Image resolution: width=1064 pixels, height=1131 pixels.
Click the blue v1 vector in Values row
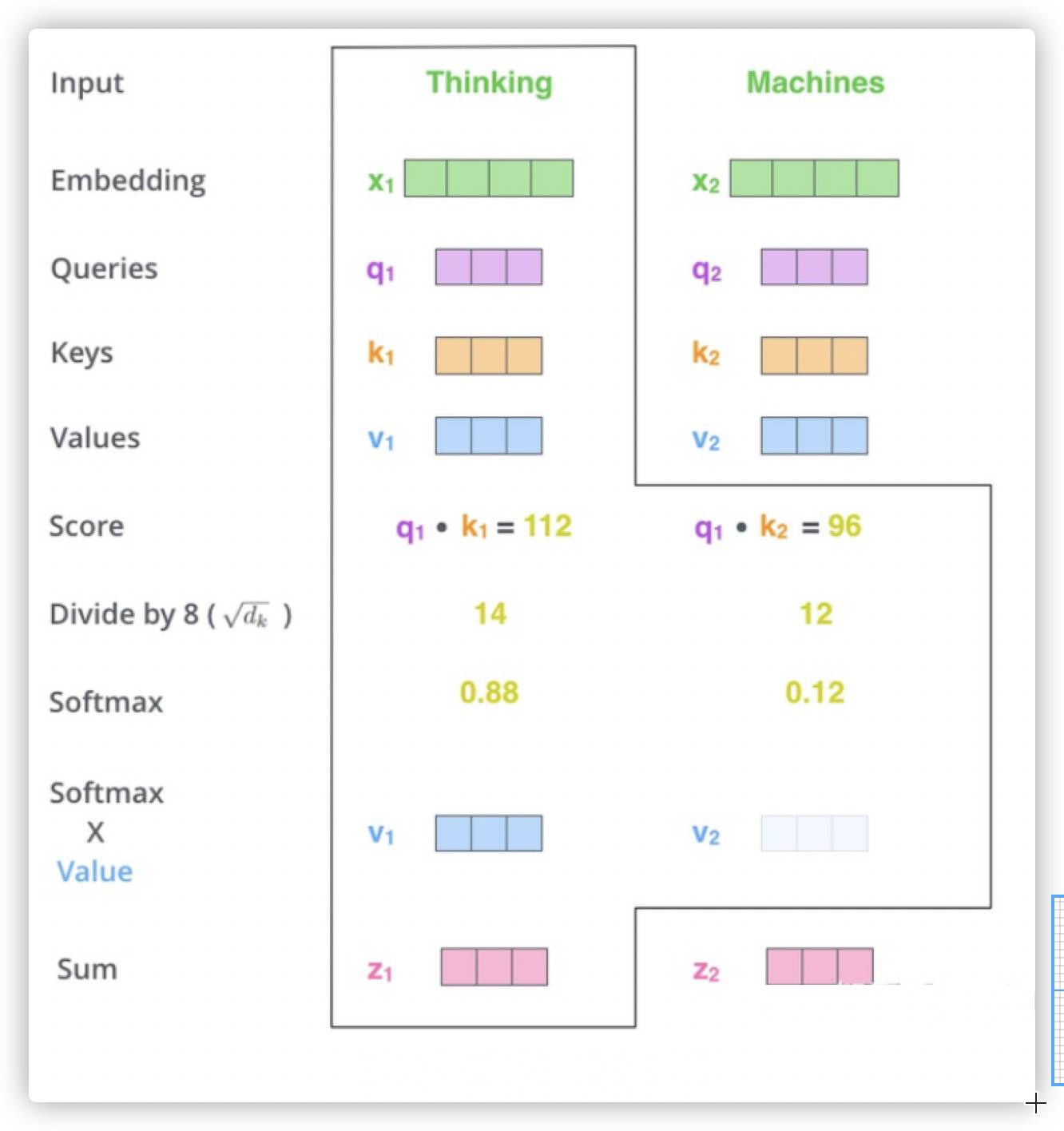(488, 435)
